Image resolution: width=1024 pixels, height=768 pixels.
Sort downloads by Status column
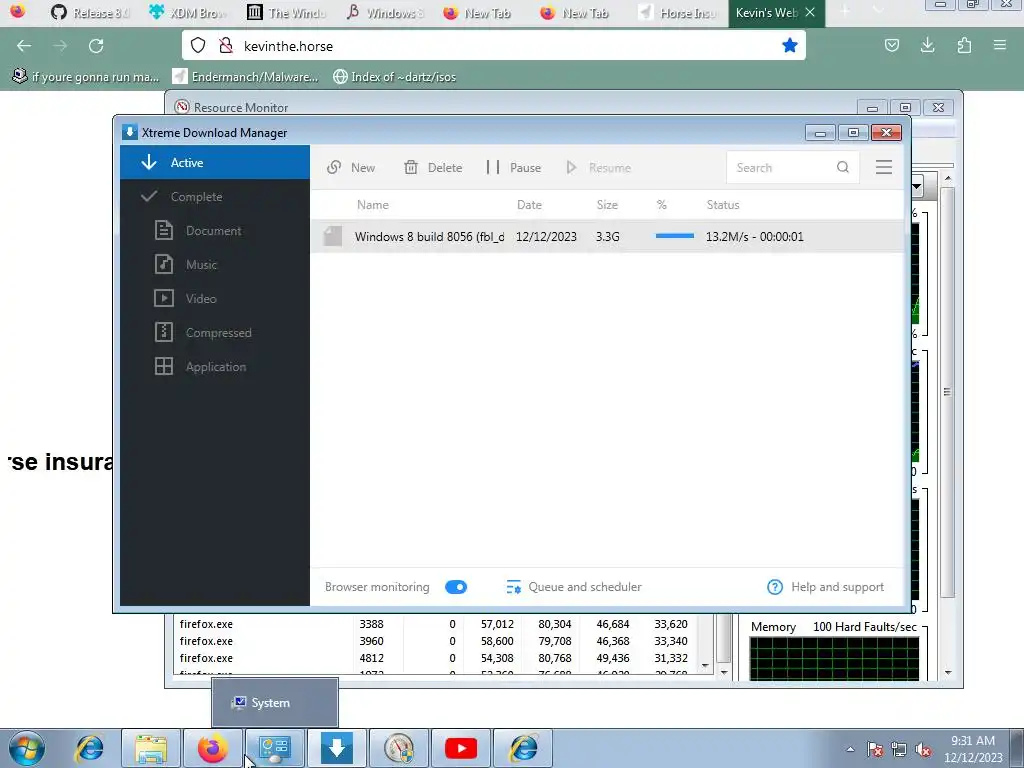pyautogui.click(x=723, y=205)
